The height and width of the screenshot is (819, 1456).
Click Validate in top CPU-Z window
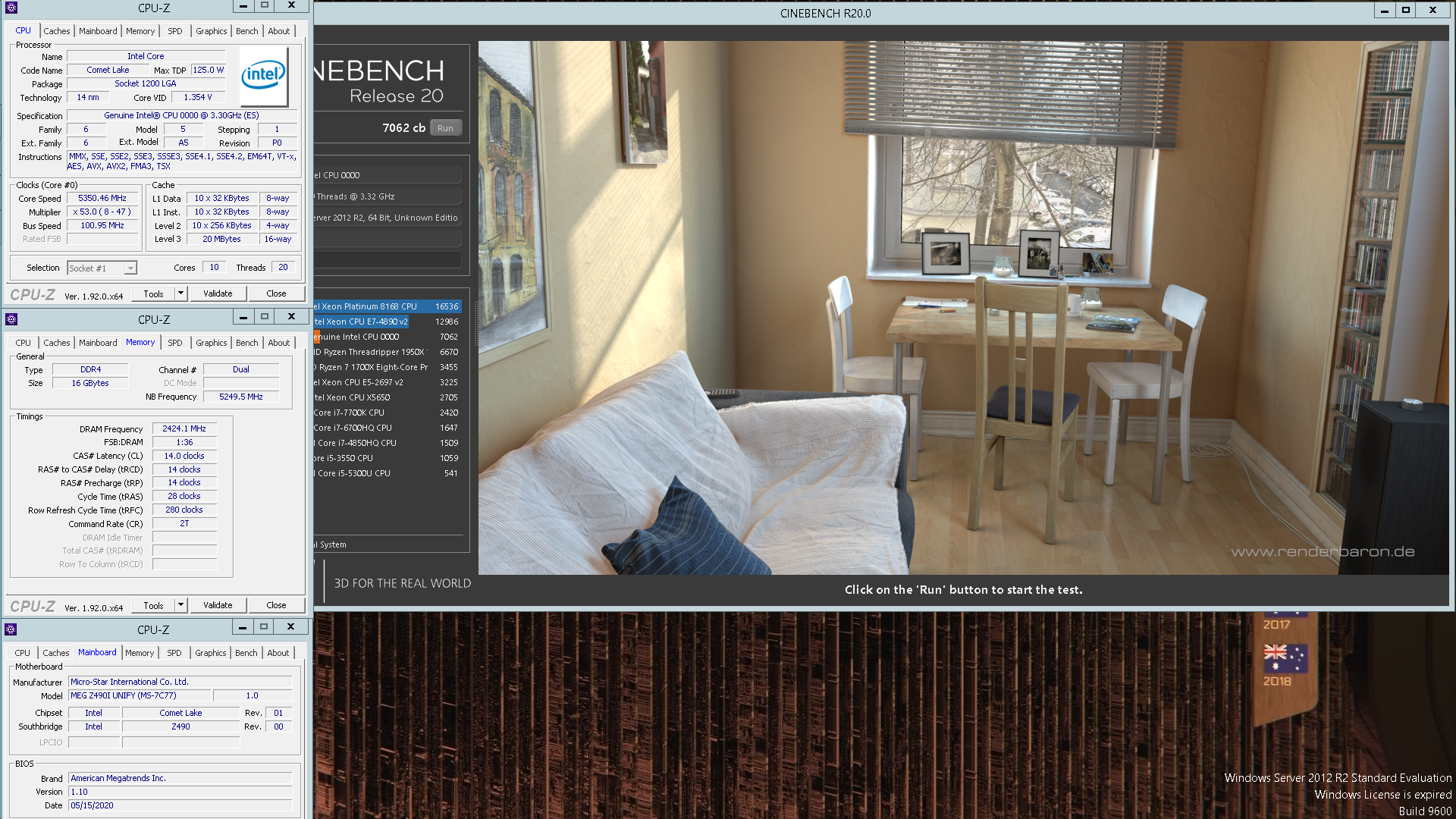pyautogui.click(x=218, y=293)
